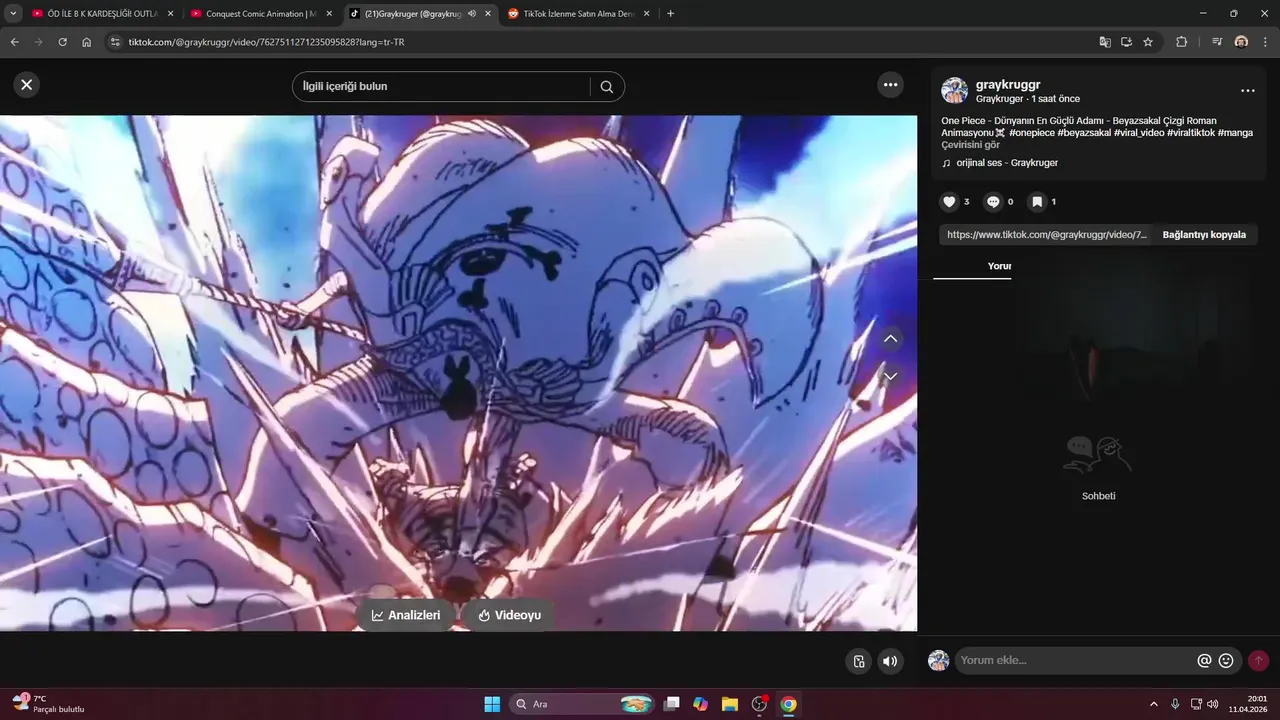
Task: Open the graykruggr username link
Action: [1008, 85]
